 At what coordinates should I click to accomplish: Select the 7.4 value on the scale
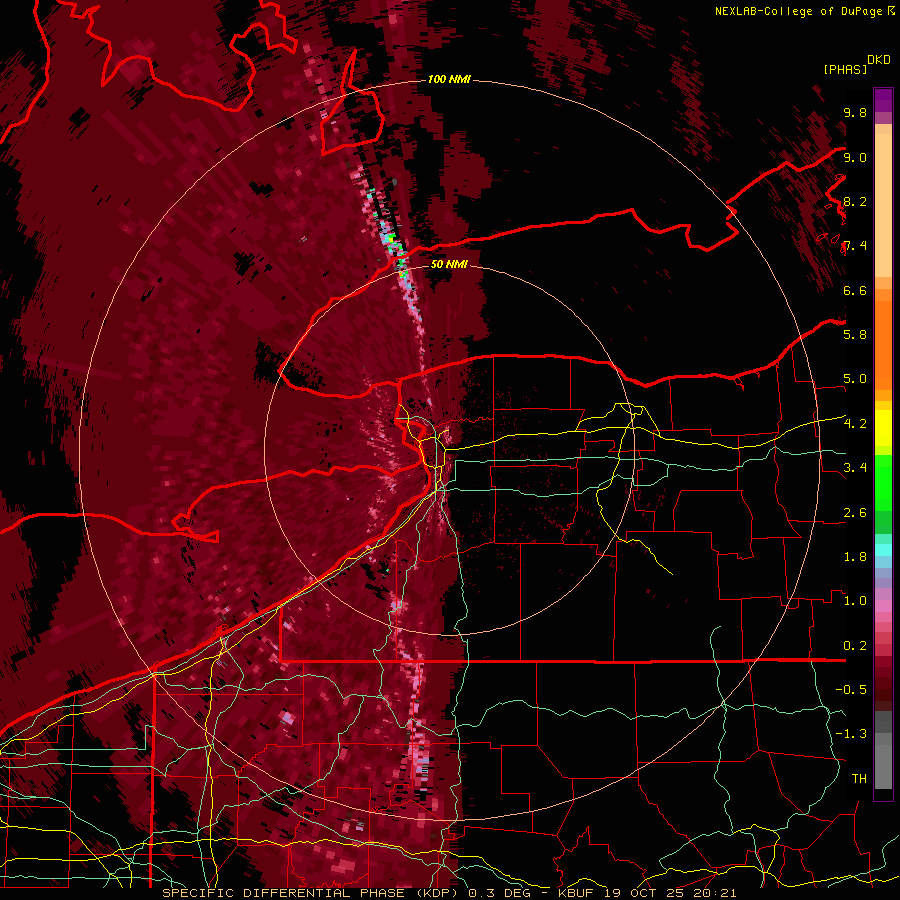tap(855, 246)
